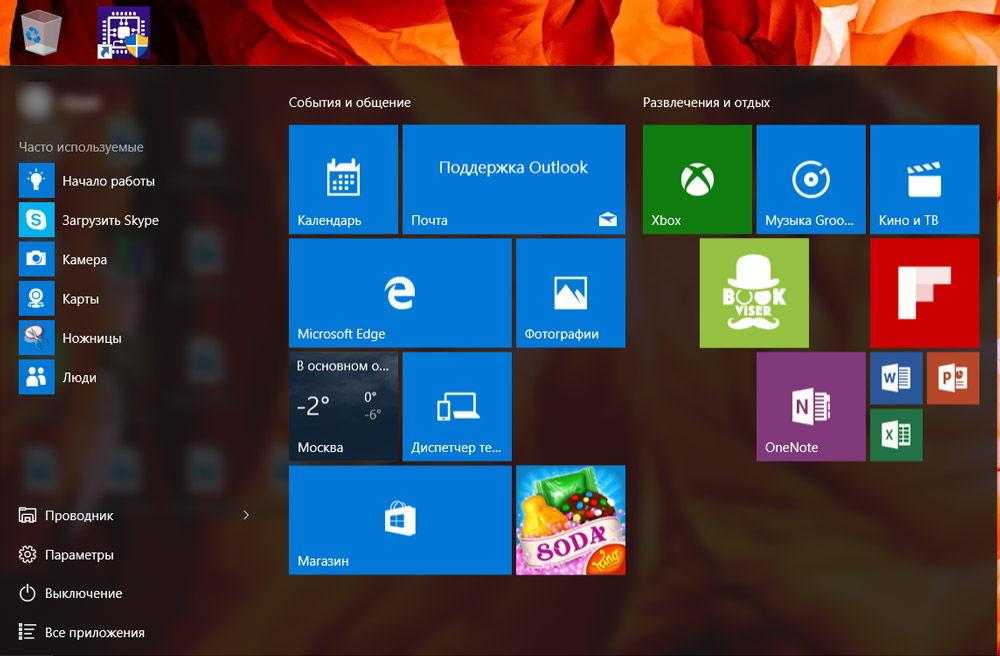The image size is (1000, 656).
Task: Open the OneNote tile
Action: tap(810, 406)
